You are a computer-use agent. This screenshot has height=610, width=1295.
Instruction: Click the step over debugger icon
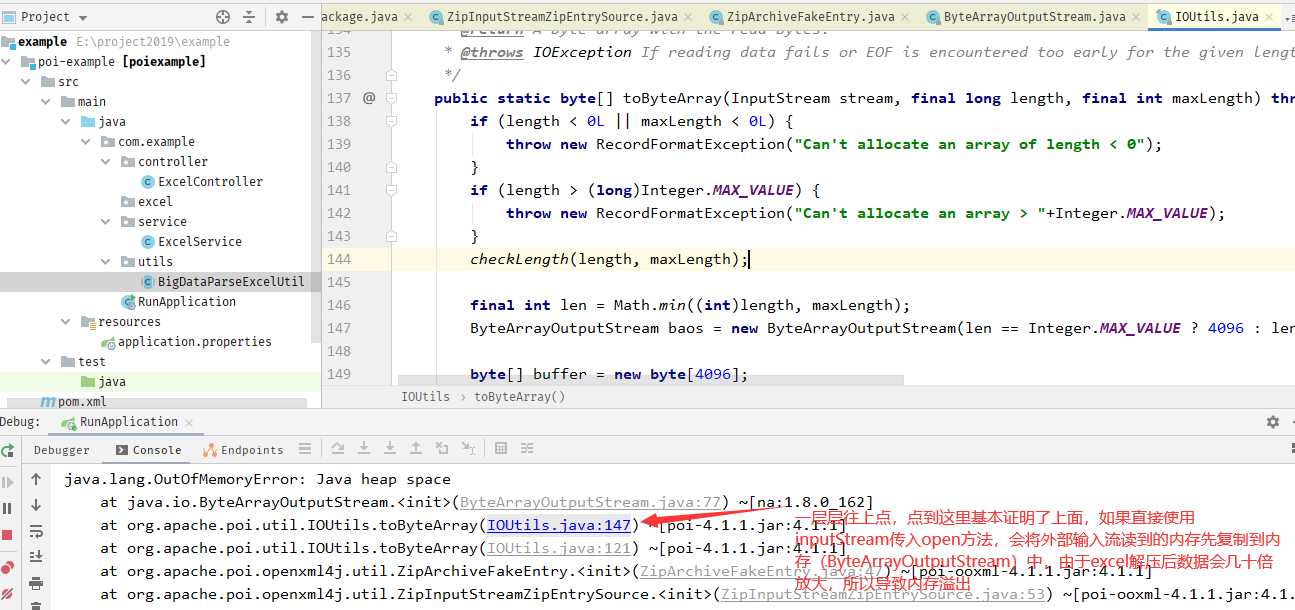tap(339, 450)
